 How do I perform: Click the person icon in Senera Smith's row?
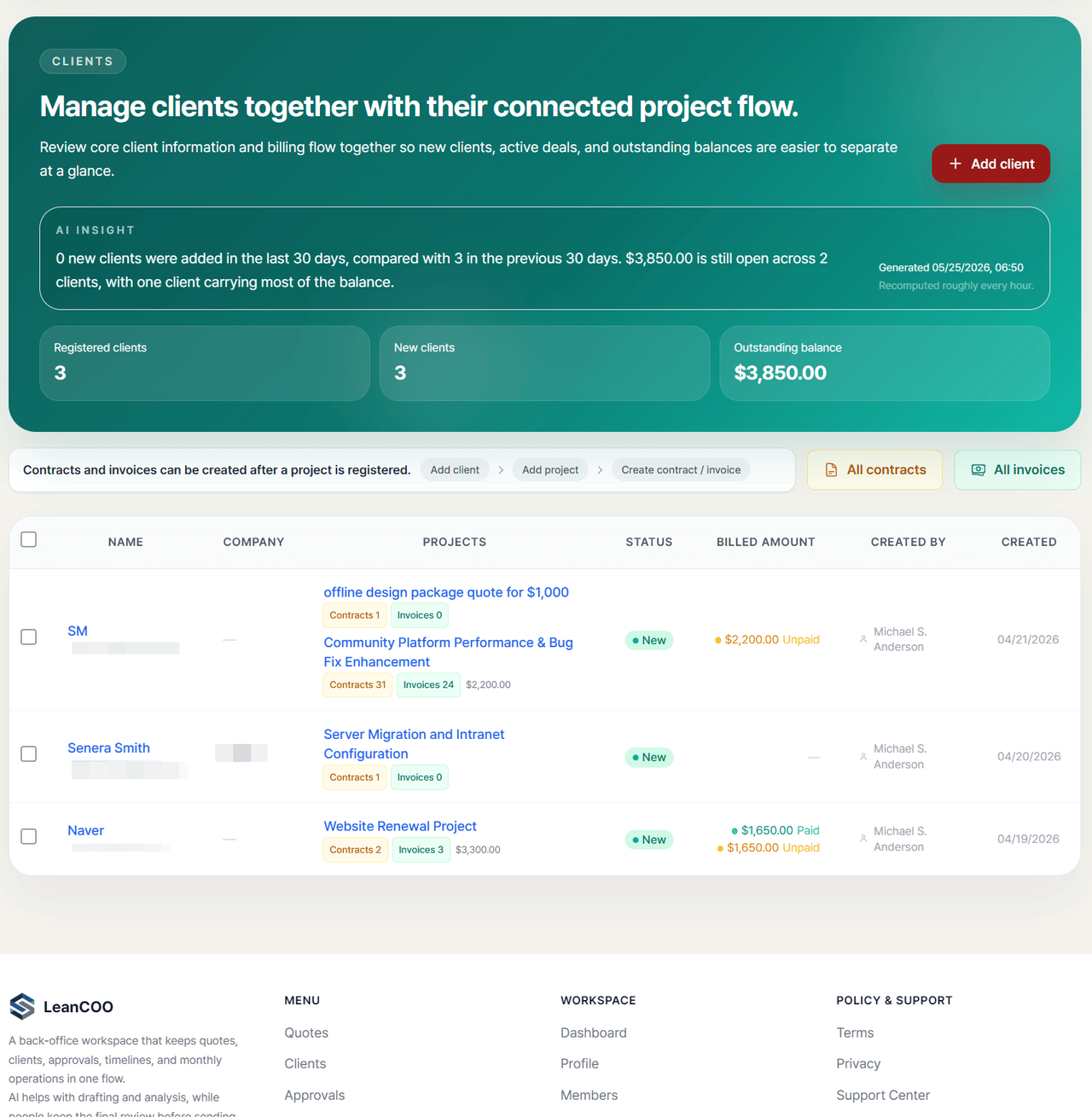click(863, 756)
